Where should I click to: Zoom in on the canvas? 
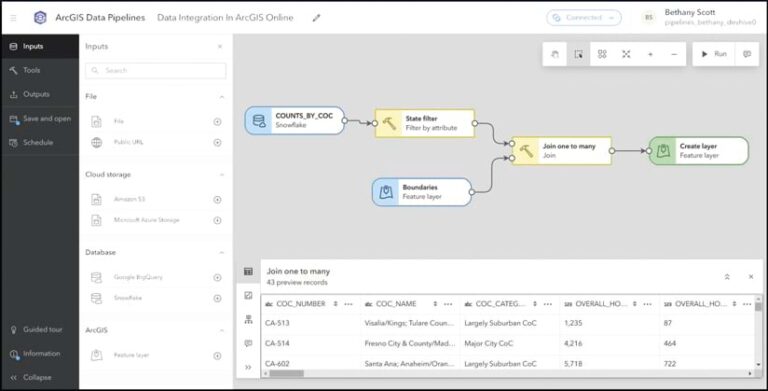[650, 54]
